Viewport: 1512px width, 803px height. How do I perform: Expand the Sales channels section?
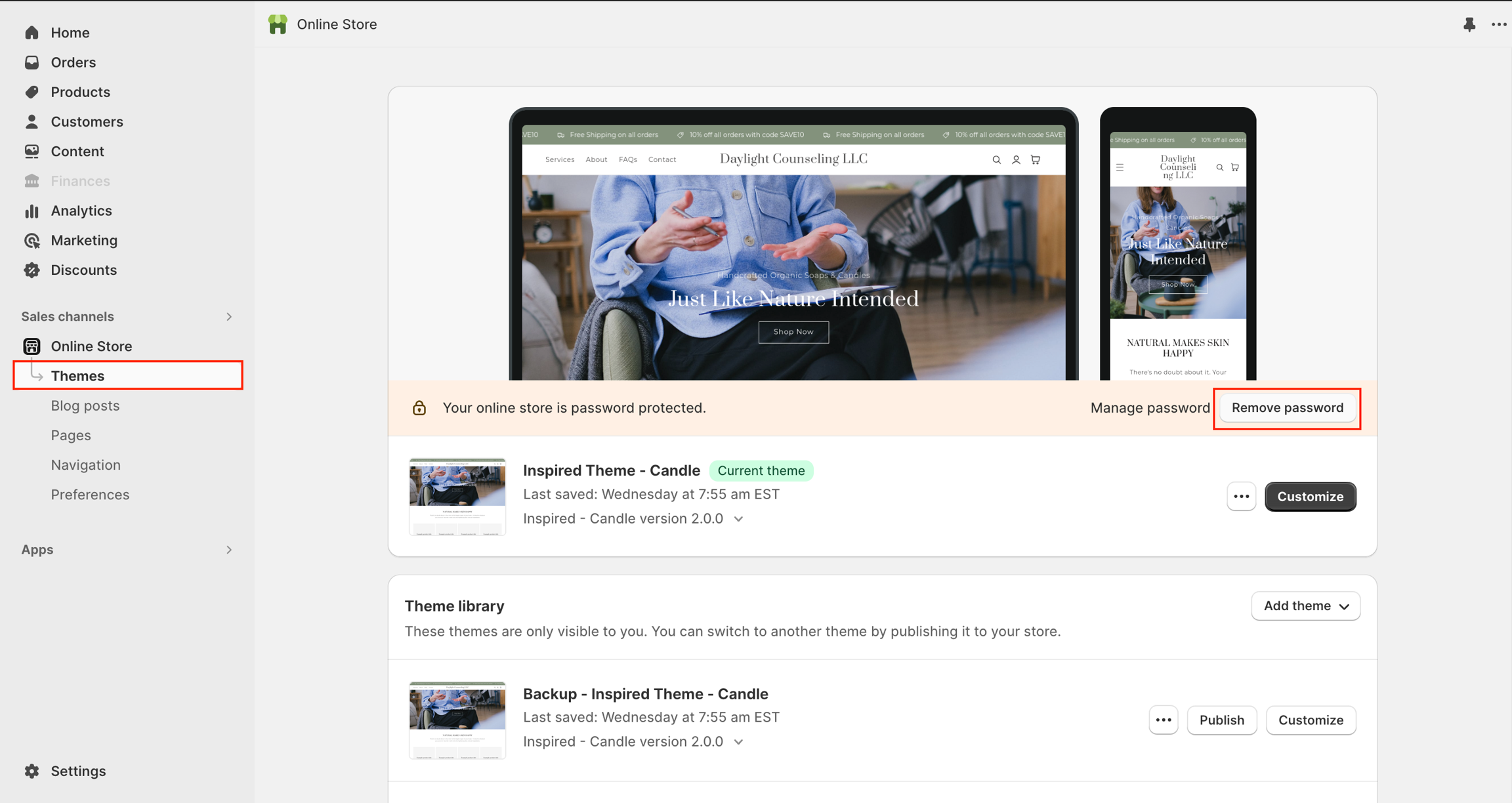coord(229,317)
